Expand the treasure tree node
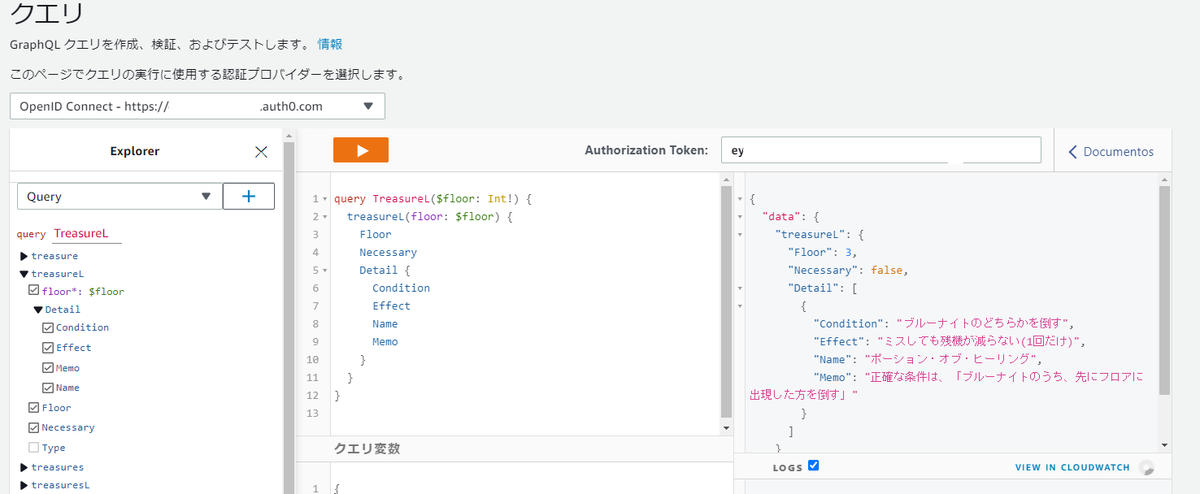1200x494 pixels. [24, 256]
